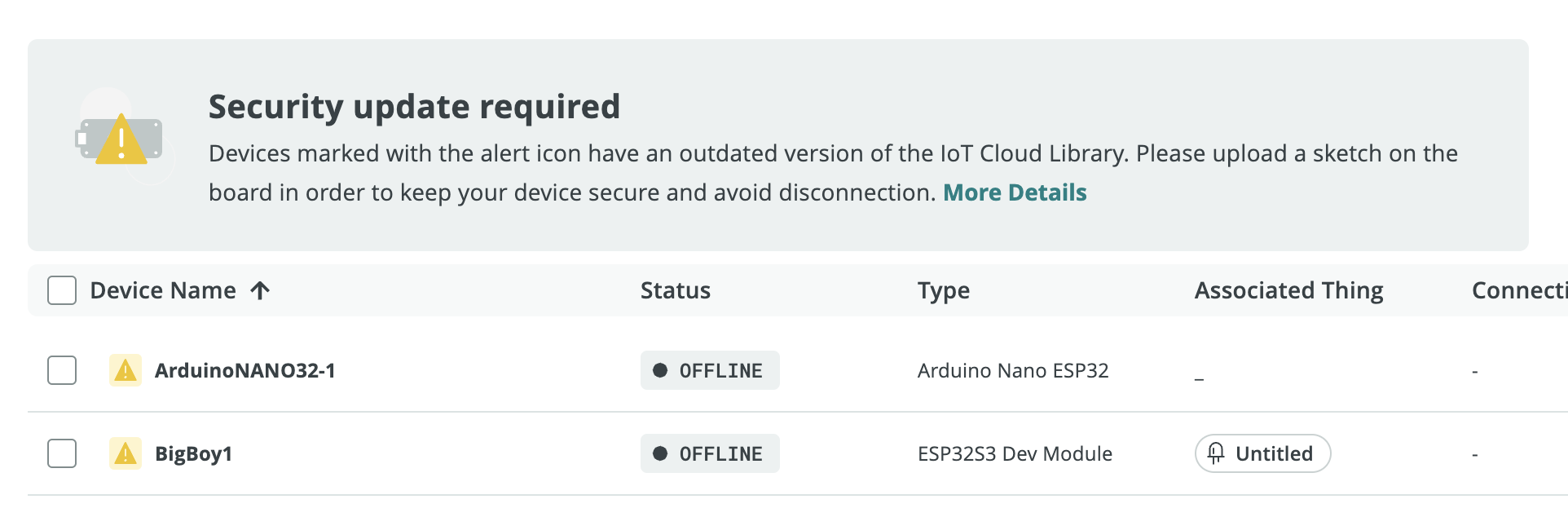The height and width of the screenshot is (517, 1568).
Task: Click the Arduino Nano ESP32 type text
Action: (x=1013, y=371)
